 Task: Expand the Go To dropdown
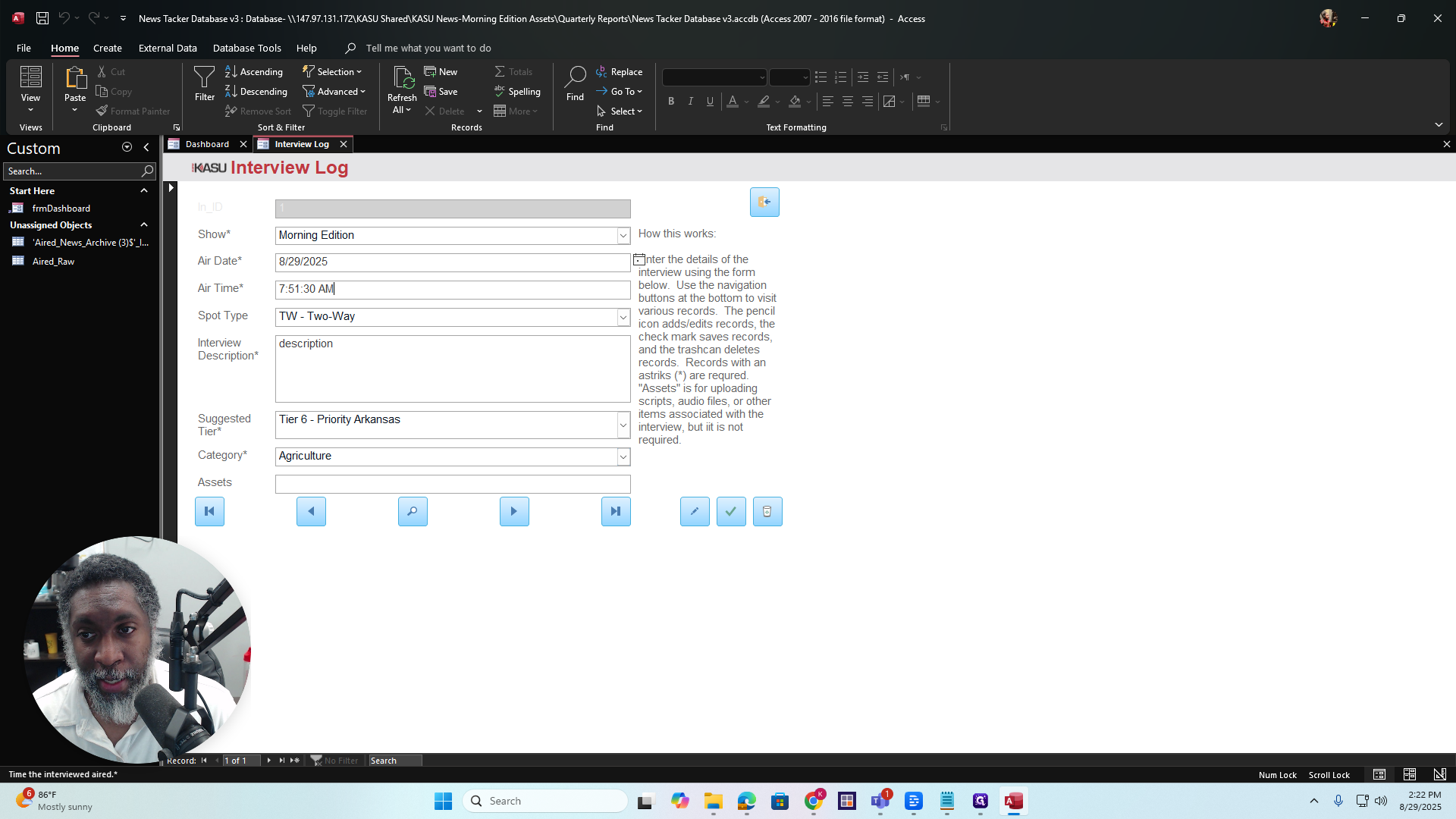pyautogui.click(x=619, y=91)
